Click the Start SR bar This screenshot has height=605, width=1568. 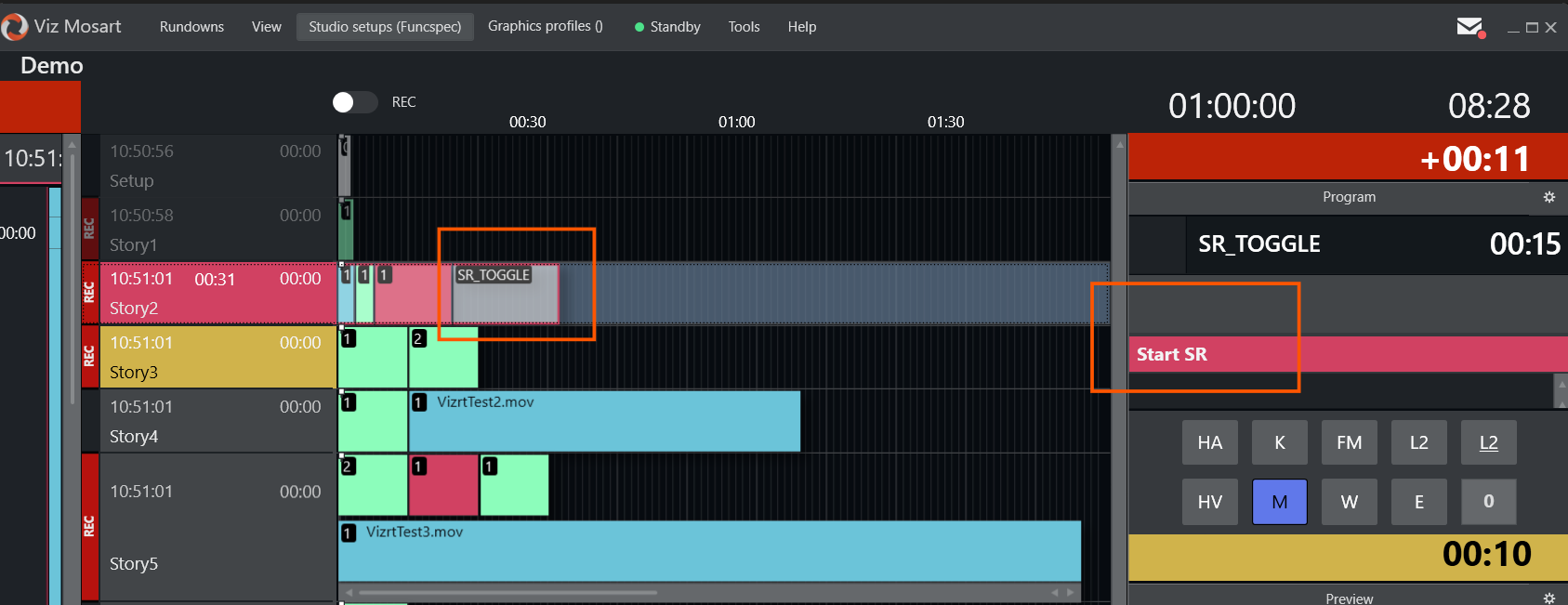tap(1346, 354)
